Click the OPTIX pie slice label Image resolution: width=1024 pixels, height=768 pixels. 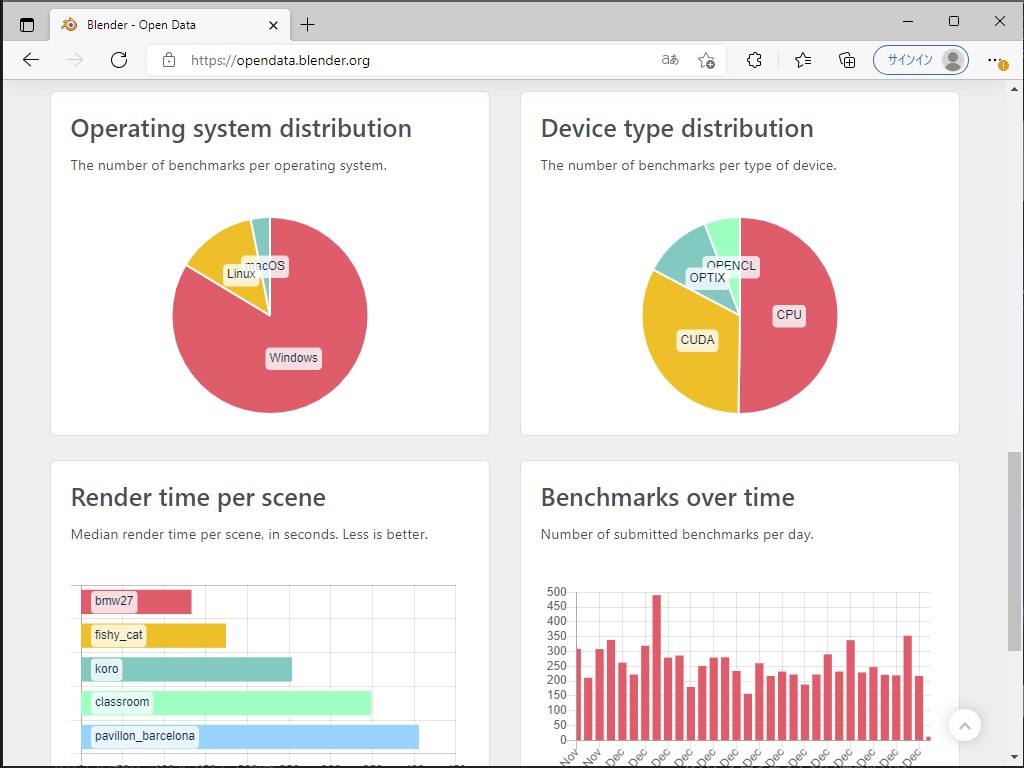[707, 278]
